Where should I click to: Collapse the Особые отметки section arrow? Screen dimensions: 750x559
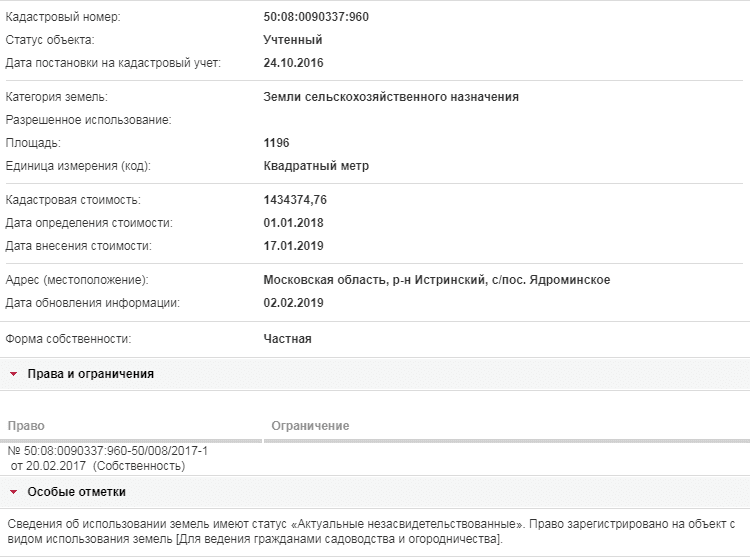click(13, 492)
